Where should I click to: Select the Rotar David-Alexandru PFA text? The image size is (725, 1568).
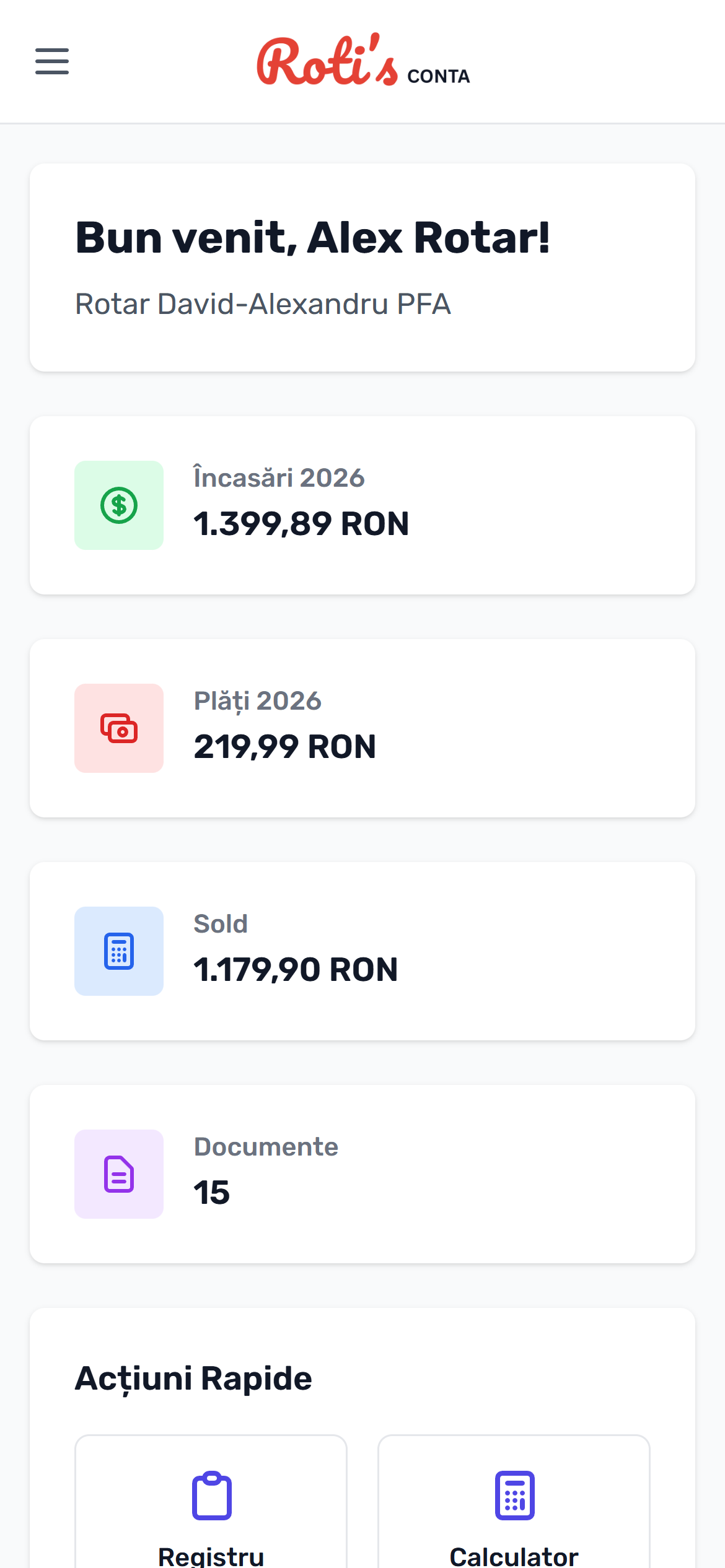point(263,304)
